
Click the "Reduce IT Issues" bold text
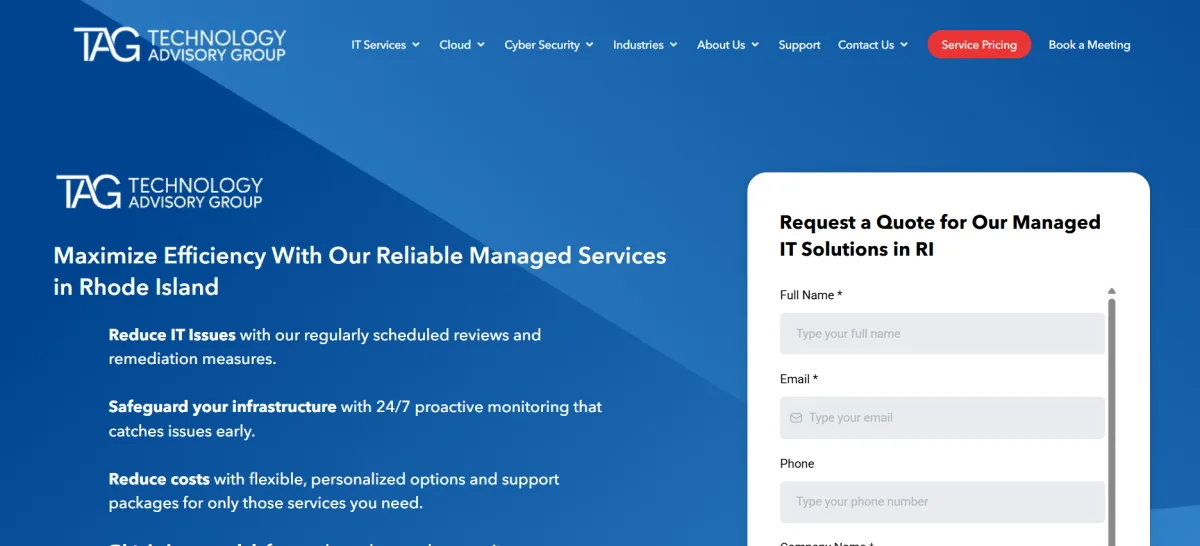(x=172, y=335)
